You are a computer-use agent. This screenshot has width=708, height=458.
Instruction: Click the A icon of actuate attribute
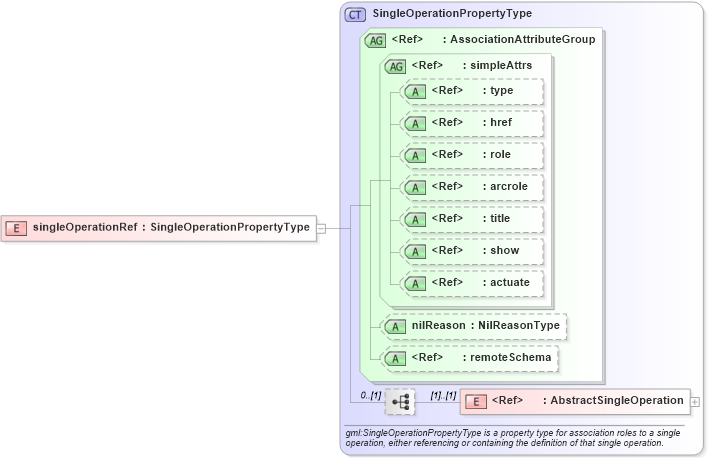click(415, 284)
